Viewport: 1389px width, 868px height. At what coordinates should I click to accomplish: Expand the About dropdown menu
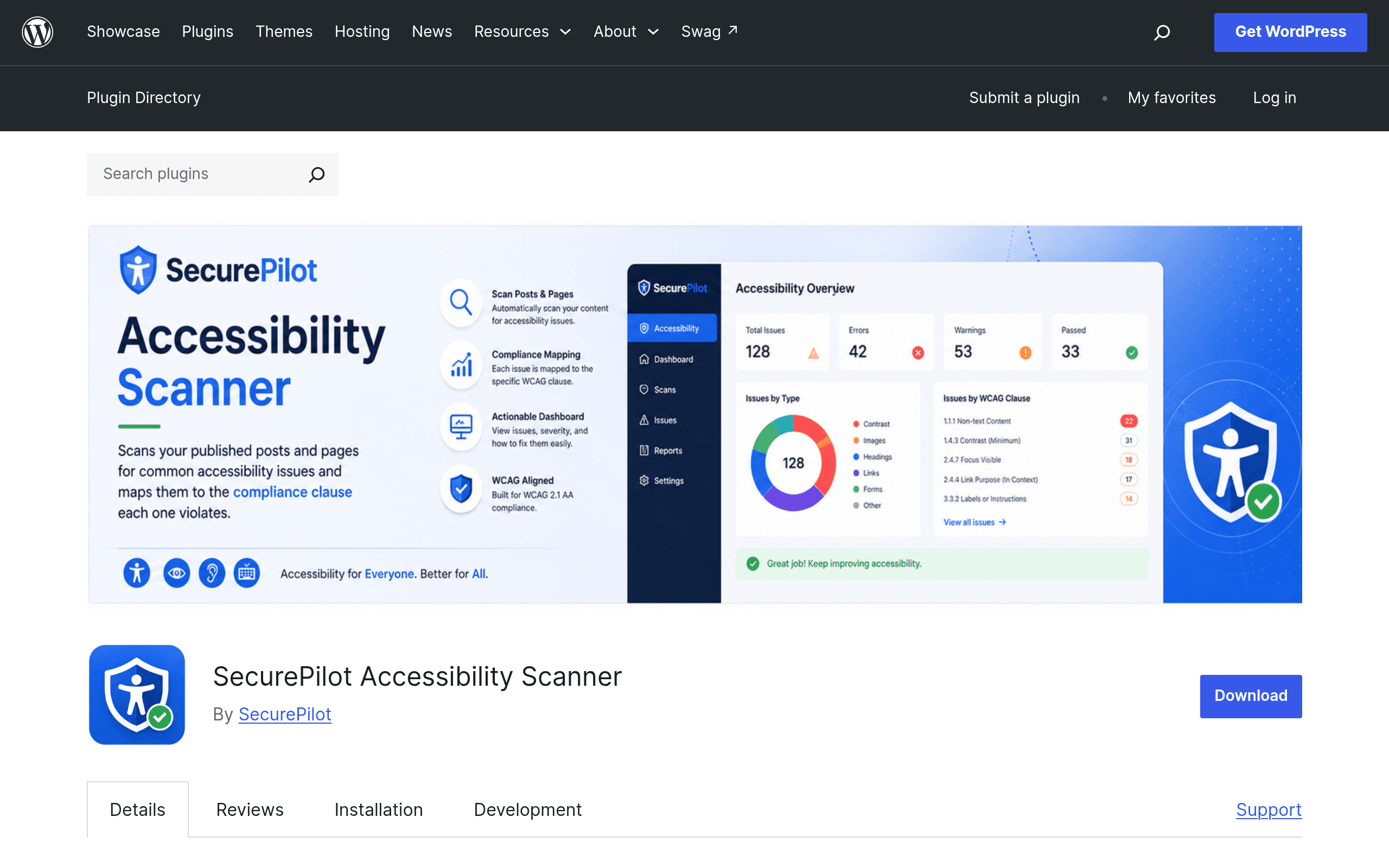point(626,31)
